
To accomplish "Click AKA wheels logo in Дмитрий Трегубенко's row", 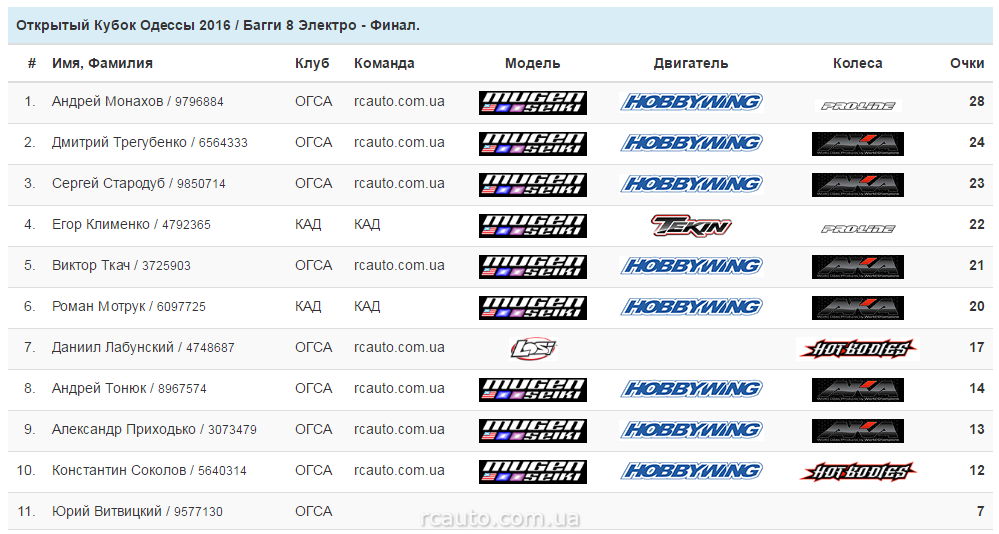I will (857, 143).
